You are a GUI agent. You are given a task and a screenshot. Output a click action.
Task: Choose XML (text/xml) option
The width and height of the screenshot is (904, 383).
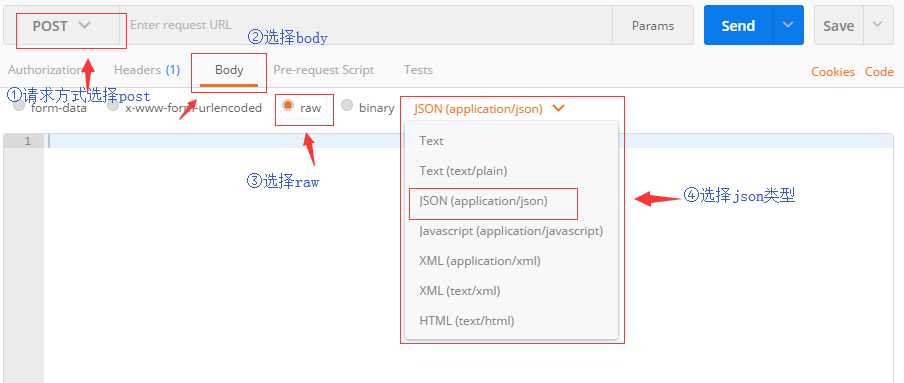click(511, 291)
